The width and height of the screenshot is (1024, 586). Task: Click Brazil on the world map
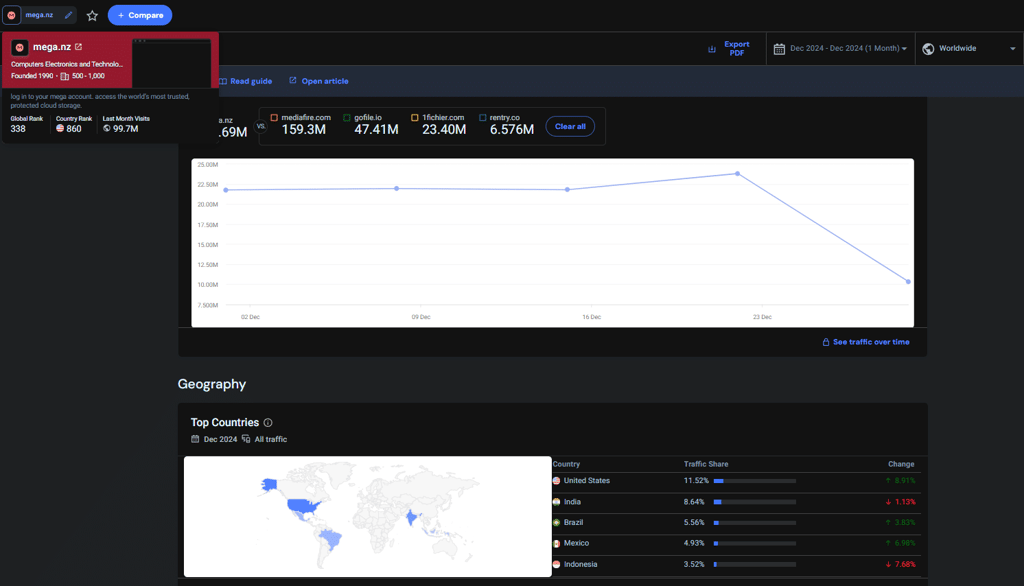point(331,540)
